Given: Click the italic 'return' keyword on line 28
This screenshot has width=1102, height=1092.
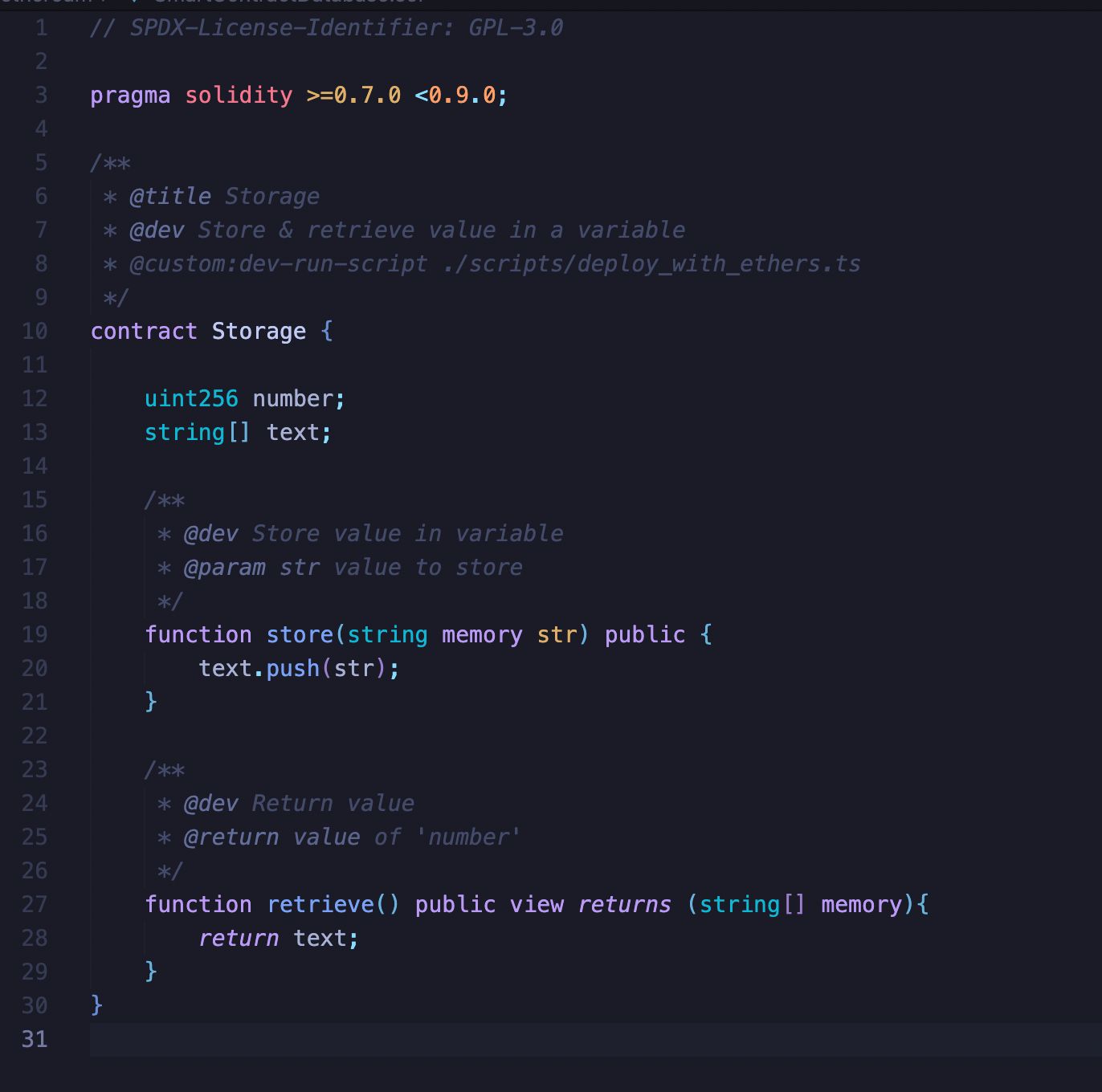Looking at the screenshot, I should [239, 939].
